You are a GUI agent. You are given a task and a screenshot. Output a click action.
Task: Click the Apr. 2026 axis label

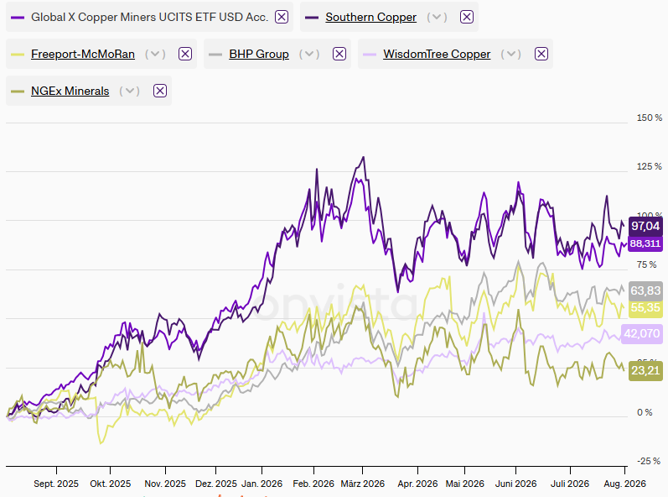[x=418, y=484]
